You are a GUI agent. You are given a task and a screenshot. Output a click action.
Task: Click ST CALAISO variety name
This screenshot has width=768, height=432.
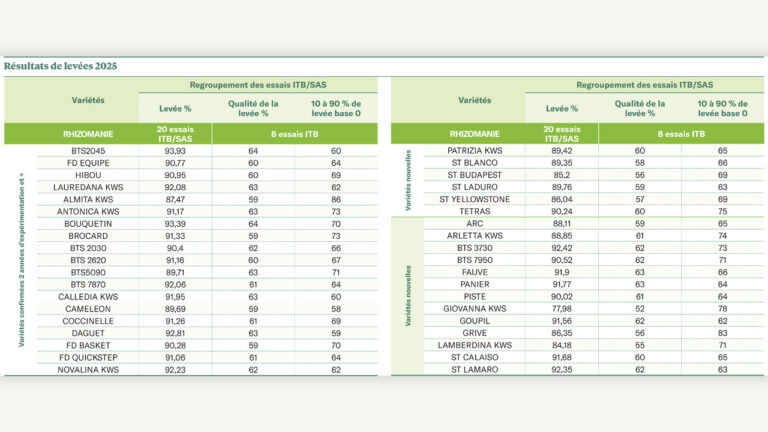[475, 357]
